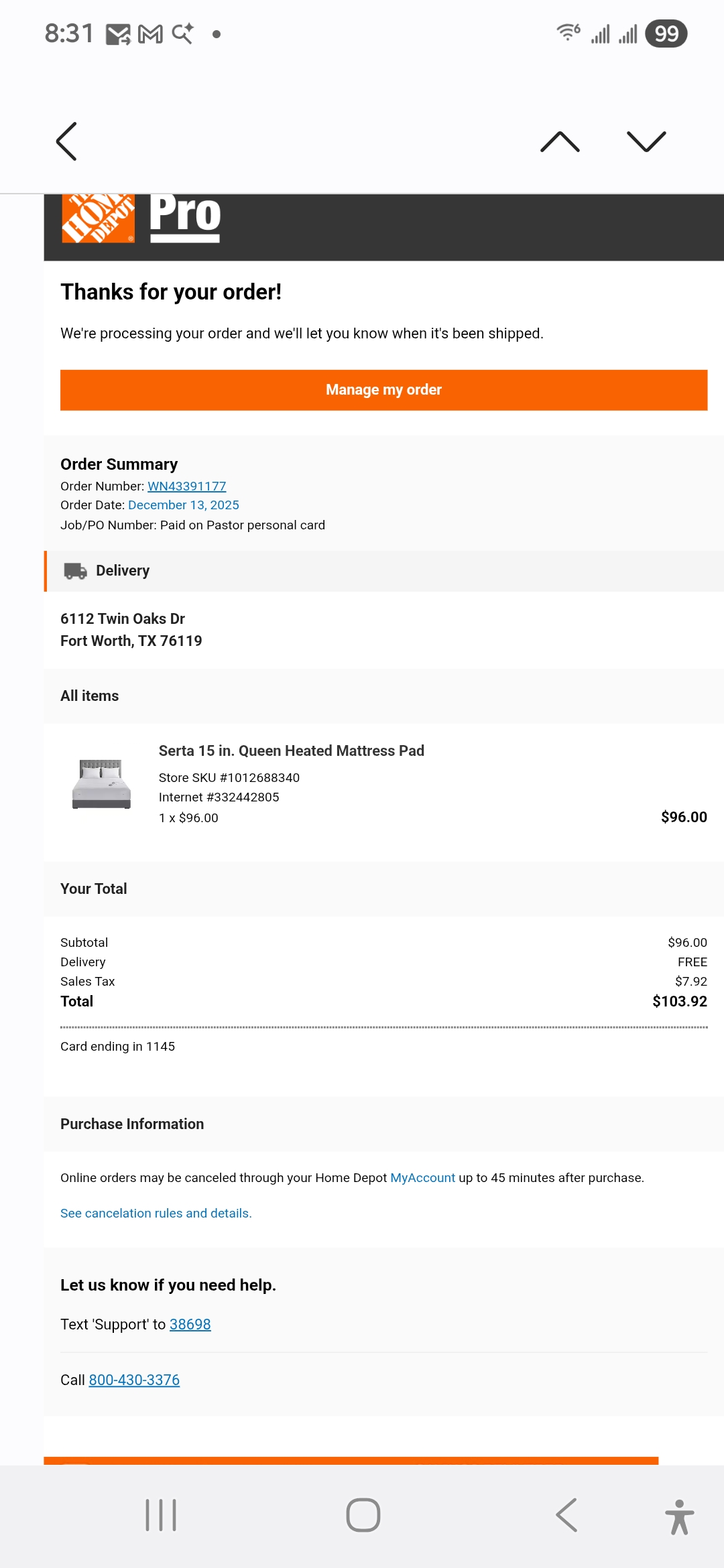The image size is (724, 1568).
Task: Go to next email with down chevron
Action: coord(646,141)
